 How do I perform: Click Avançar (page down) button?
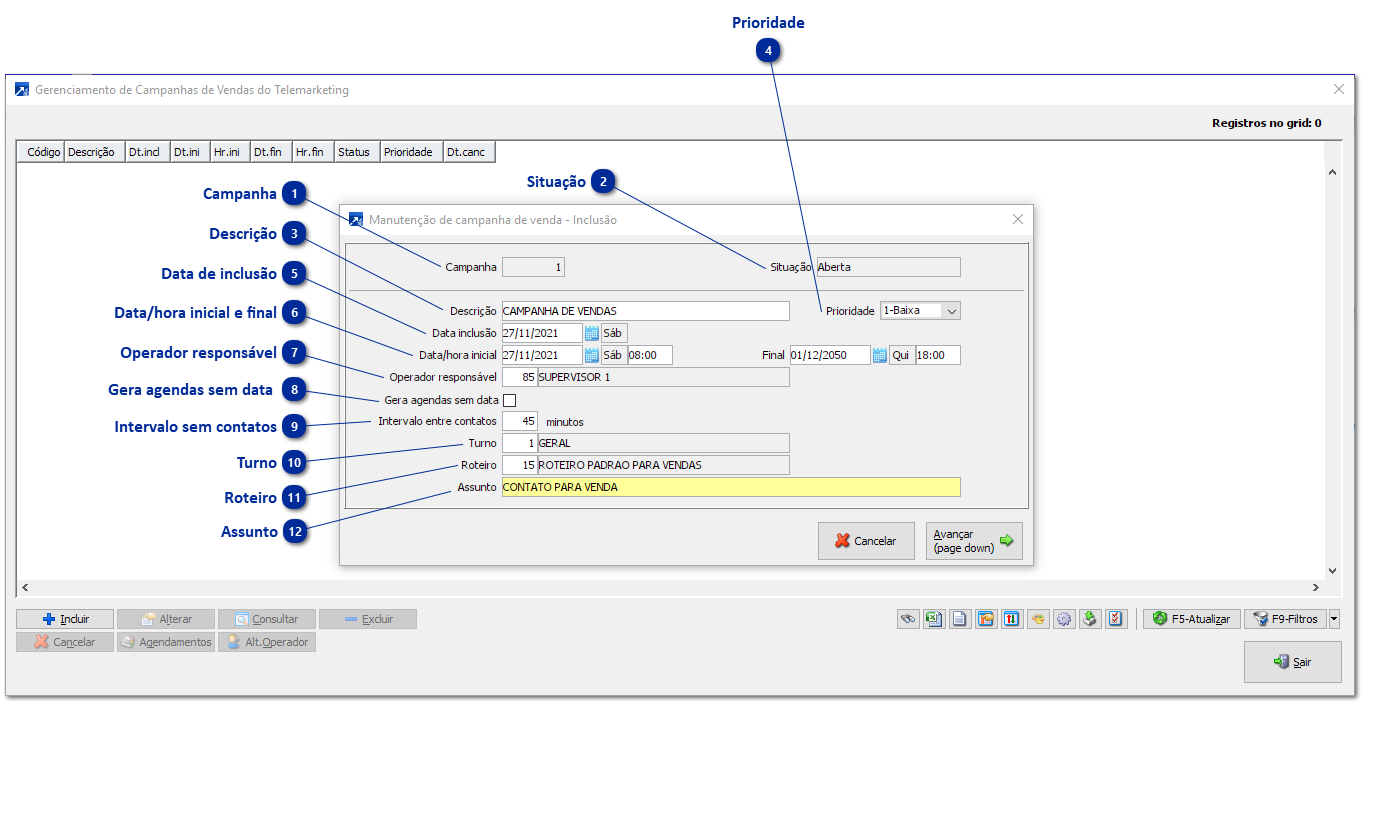974,541
